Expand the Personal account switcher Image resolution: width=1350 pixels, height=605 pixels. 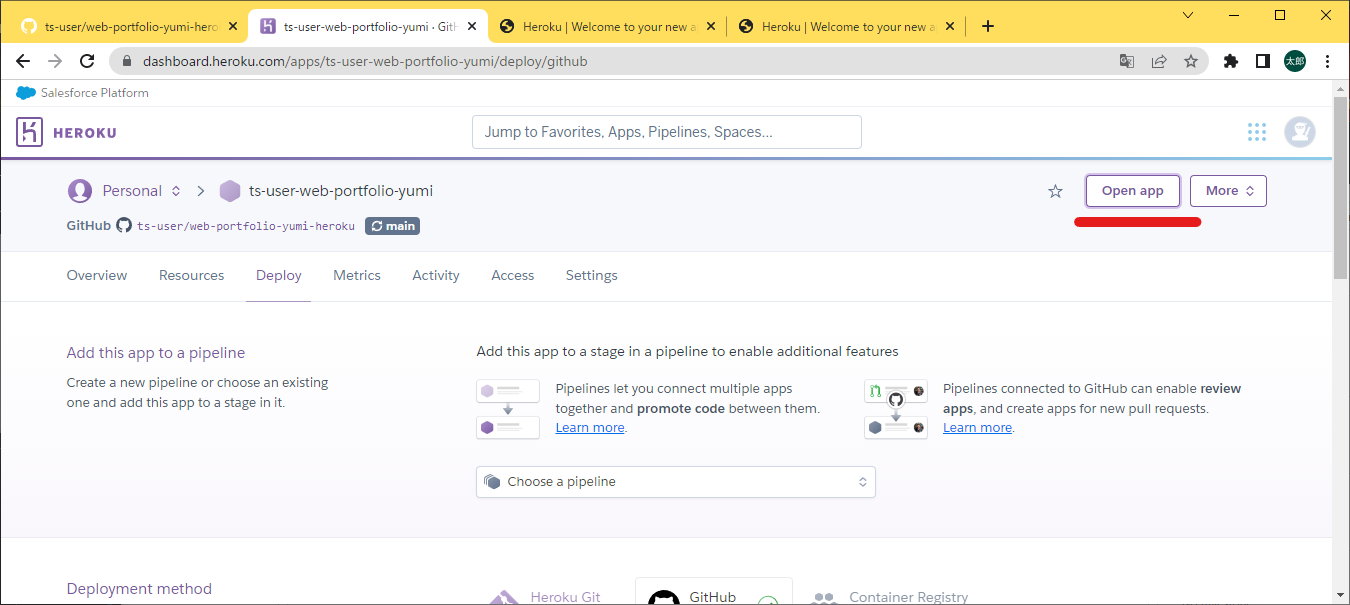click(x=176, y=191)
